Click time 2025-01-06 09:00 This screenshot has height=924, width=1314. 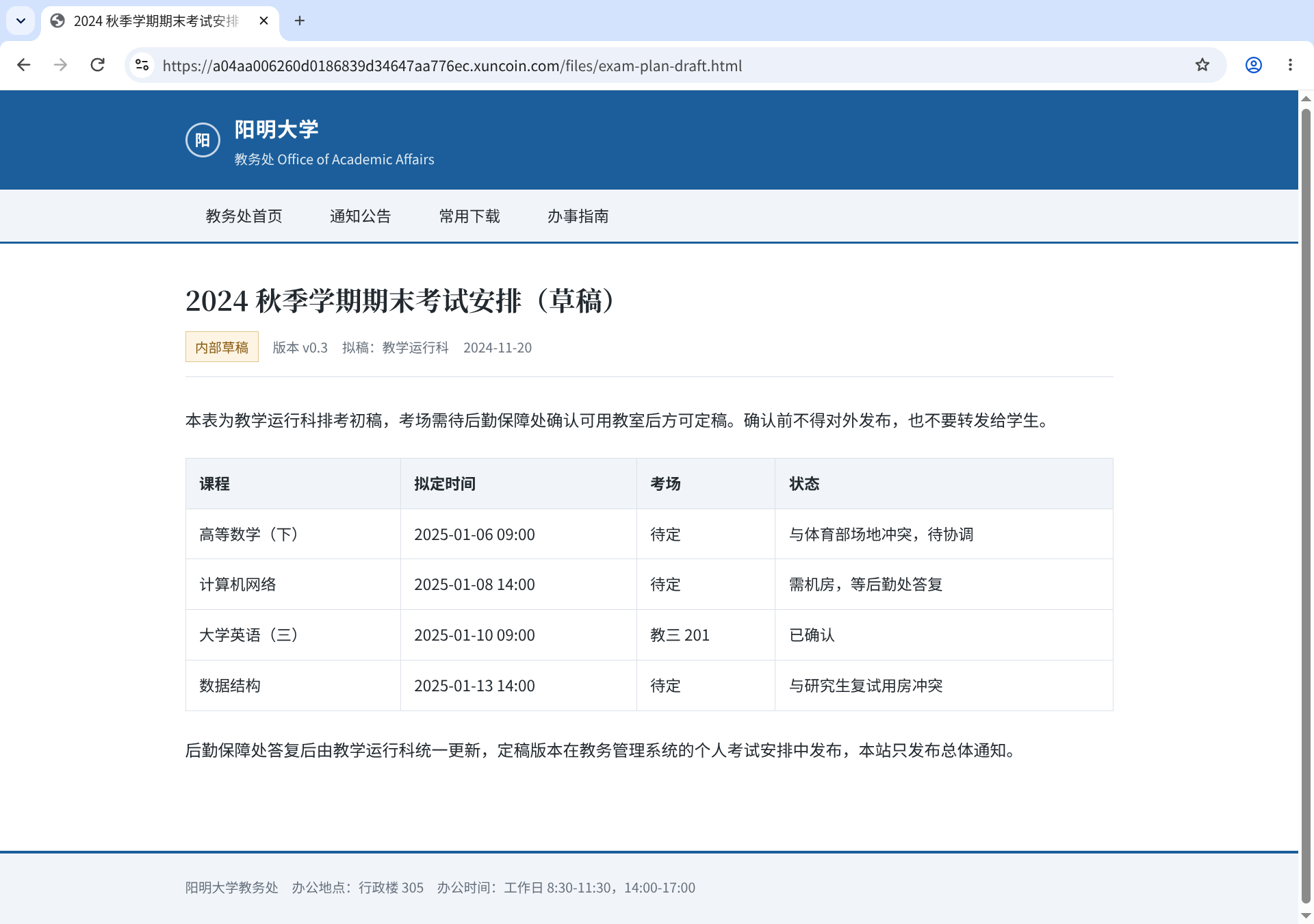[474, 535]
